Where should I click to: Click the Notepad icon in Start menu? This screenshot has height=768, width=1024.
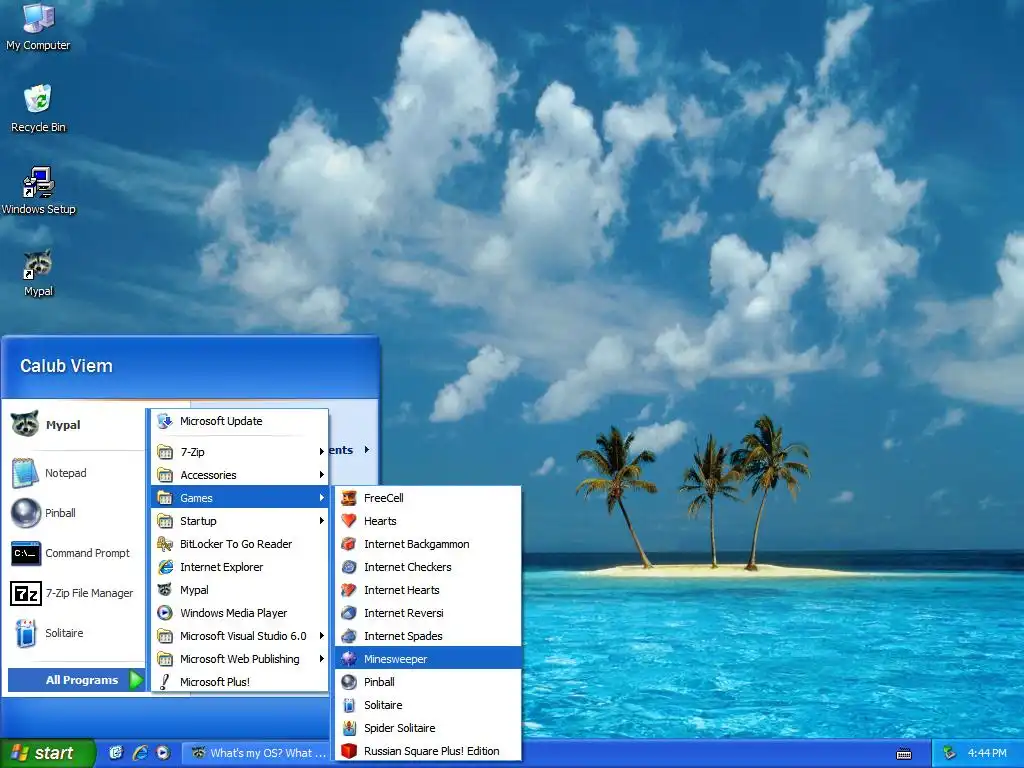coord(25,473)
